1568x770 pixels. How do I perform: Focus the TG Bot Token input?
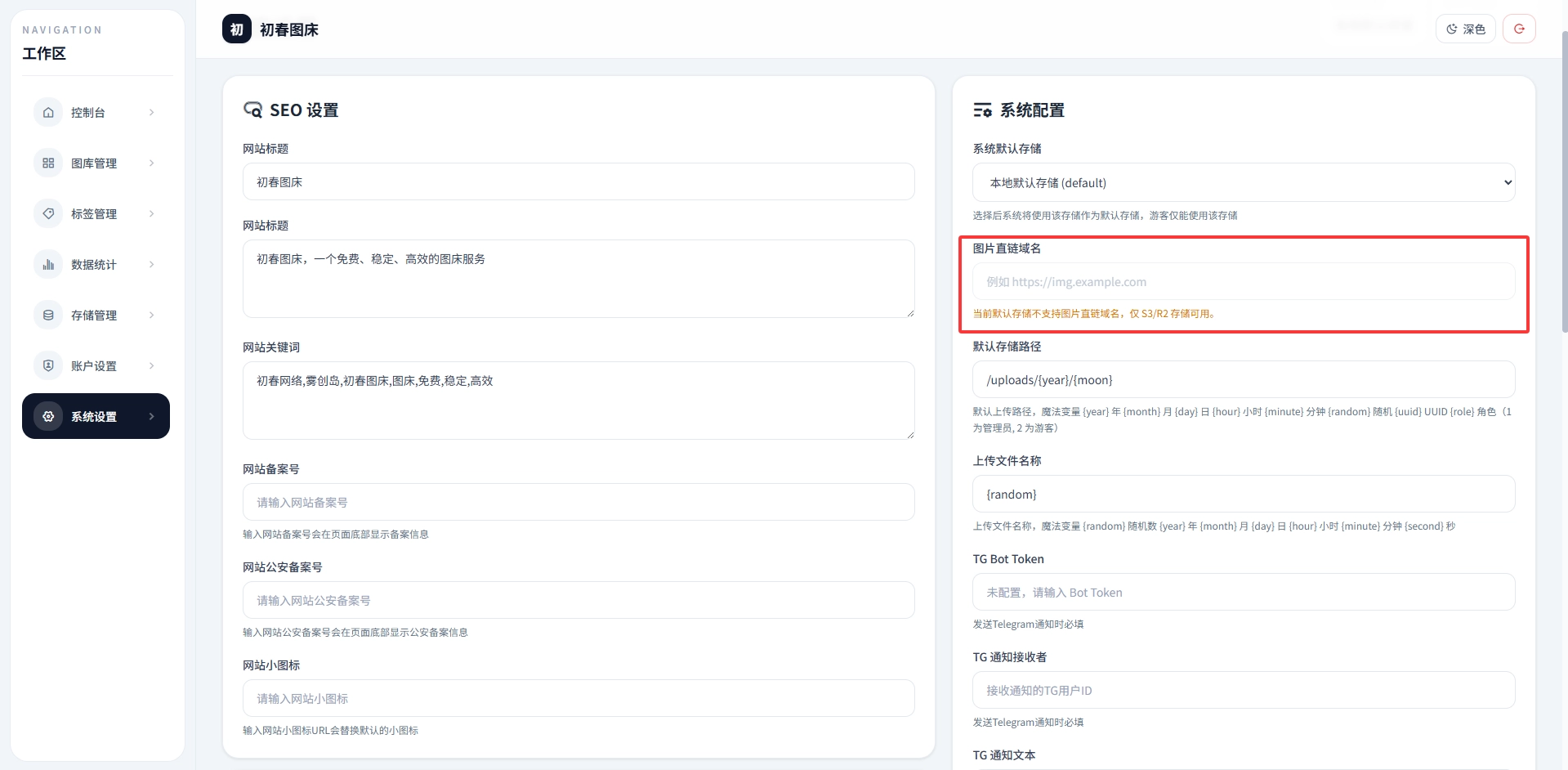[1244, 592]
